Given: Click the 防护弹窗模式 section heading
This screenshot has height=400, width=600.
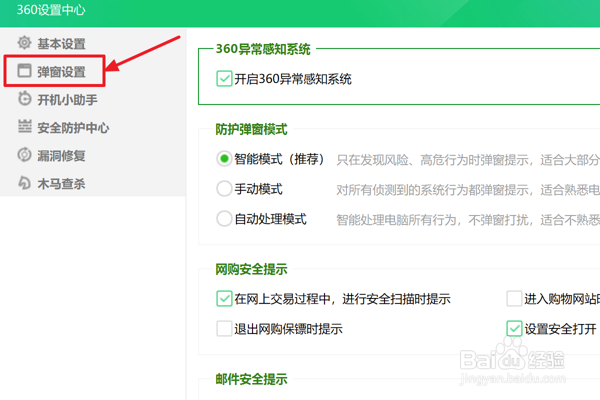Looking at the screenshot, I should [251, 129].
